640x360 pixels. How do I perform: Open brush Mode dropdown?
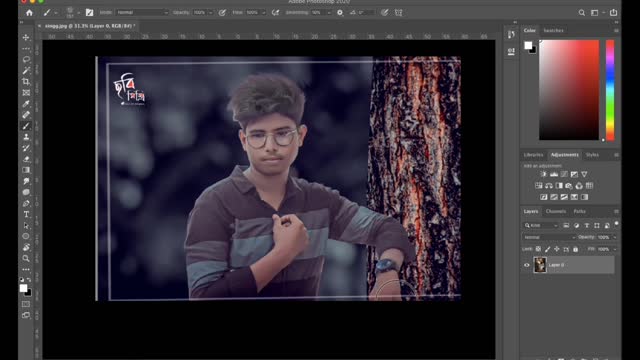(142, 13)
